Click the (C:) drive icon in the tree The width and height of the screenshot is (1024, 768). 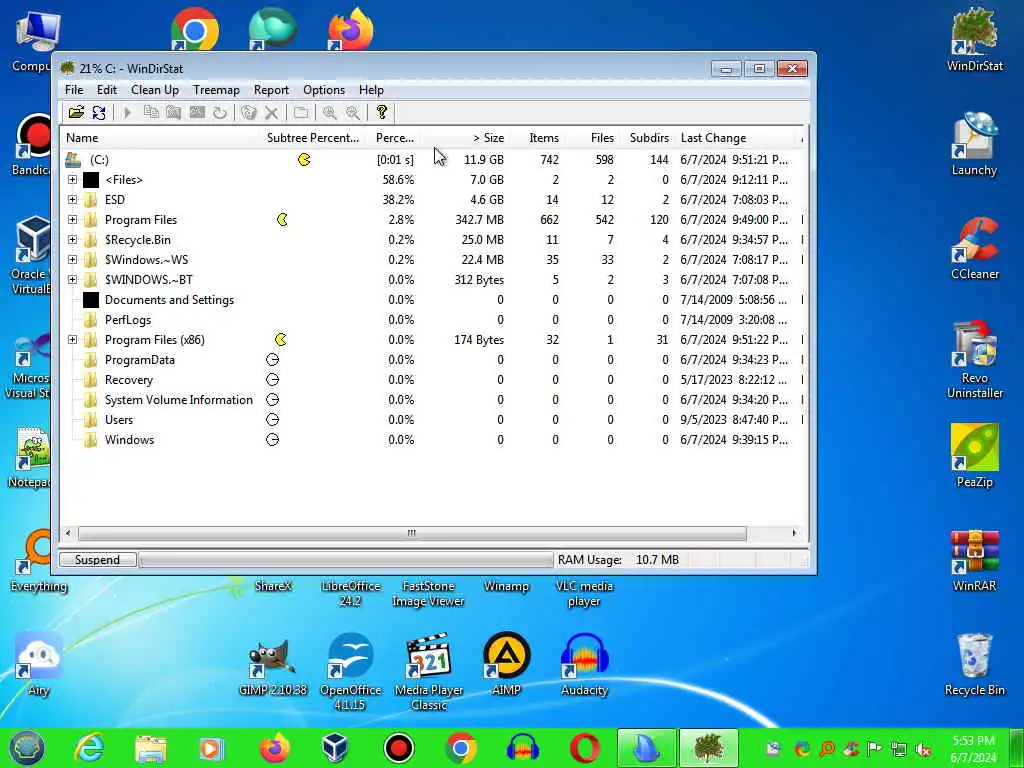(73, 159)
